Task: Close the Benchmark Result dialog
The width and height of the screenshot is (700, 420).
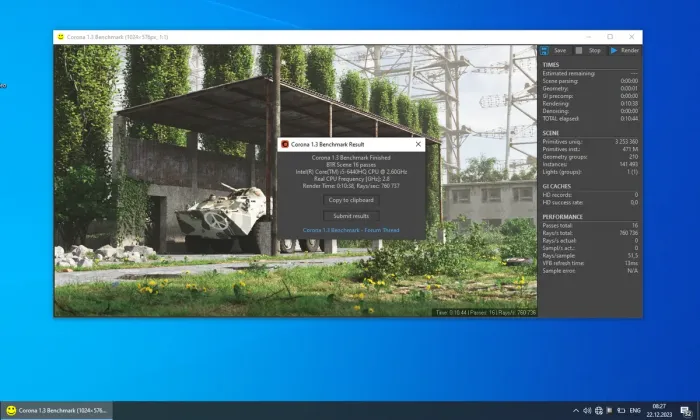Action: (x=418, y=145)
